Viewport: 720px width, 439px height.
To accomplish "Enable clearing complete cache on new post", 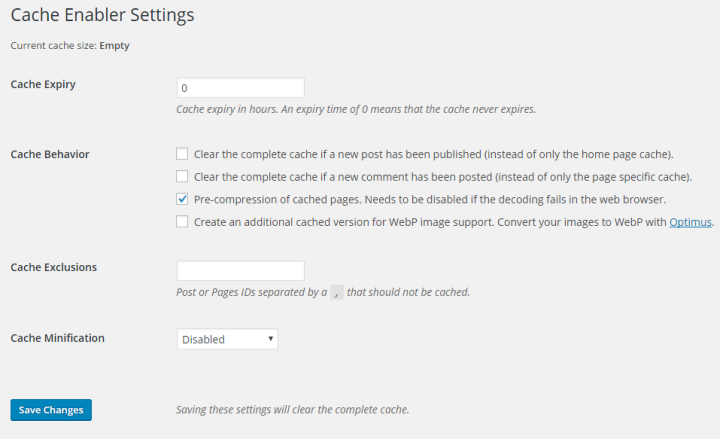I will pos(182,154).
